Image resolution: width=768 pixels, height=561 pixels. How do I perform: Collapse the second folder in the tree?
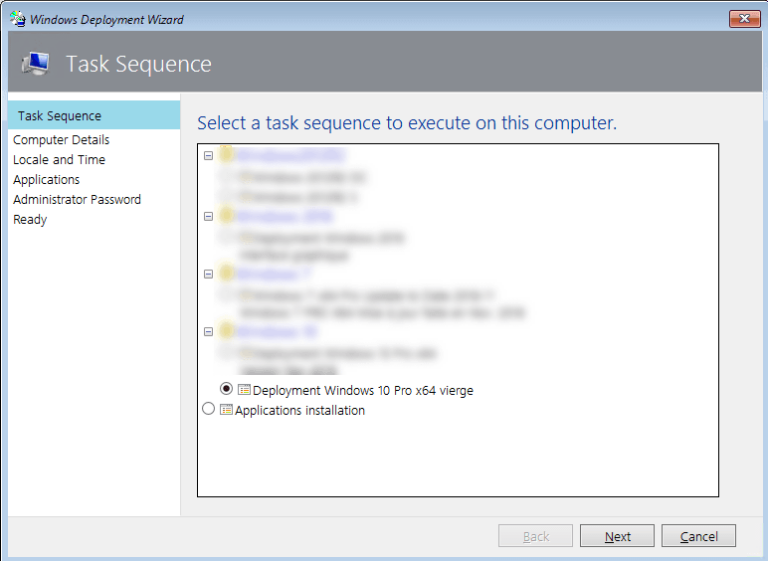(208, 217)
